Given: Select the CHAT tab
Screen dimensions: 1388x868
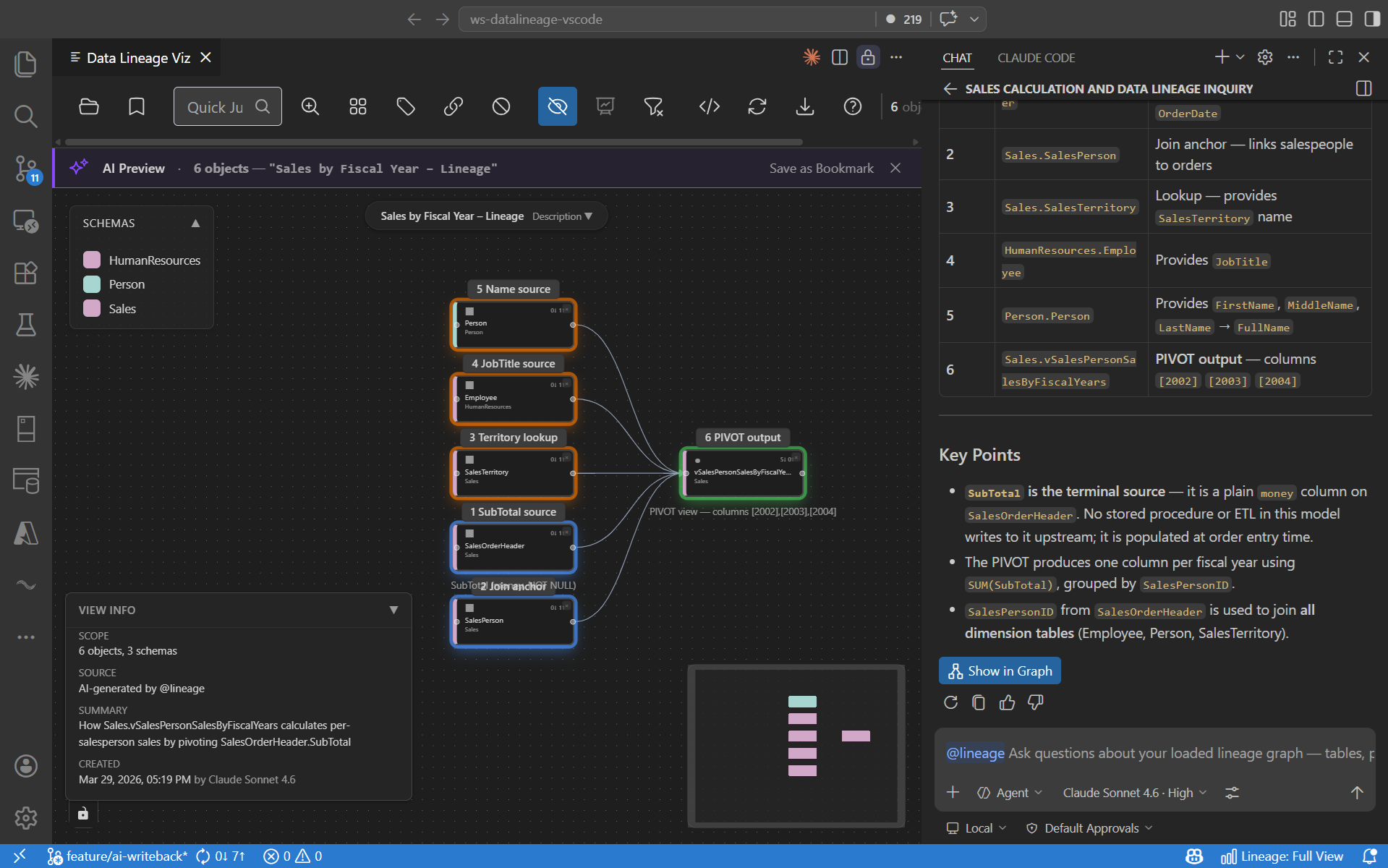Looking at the screenshot, I should click(x=956, y=58).
